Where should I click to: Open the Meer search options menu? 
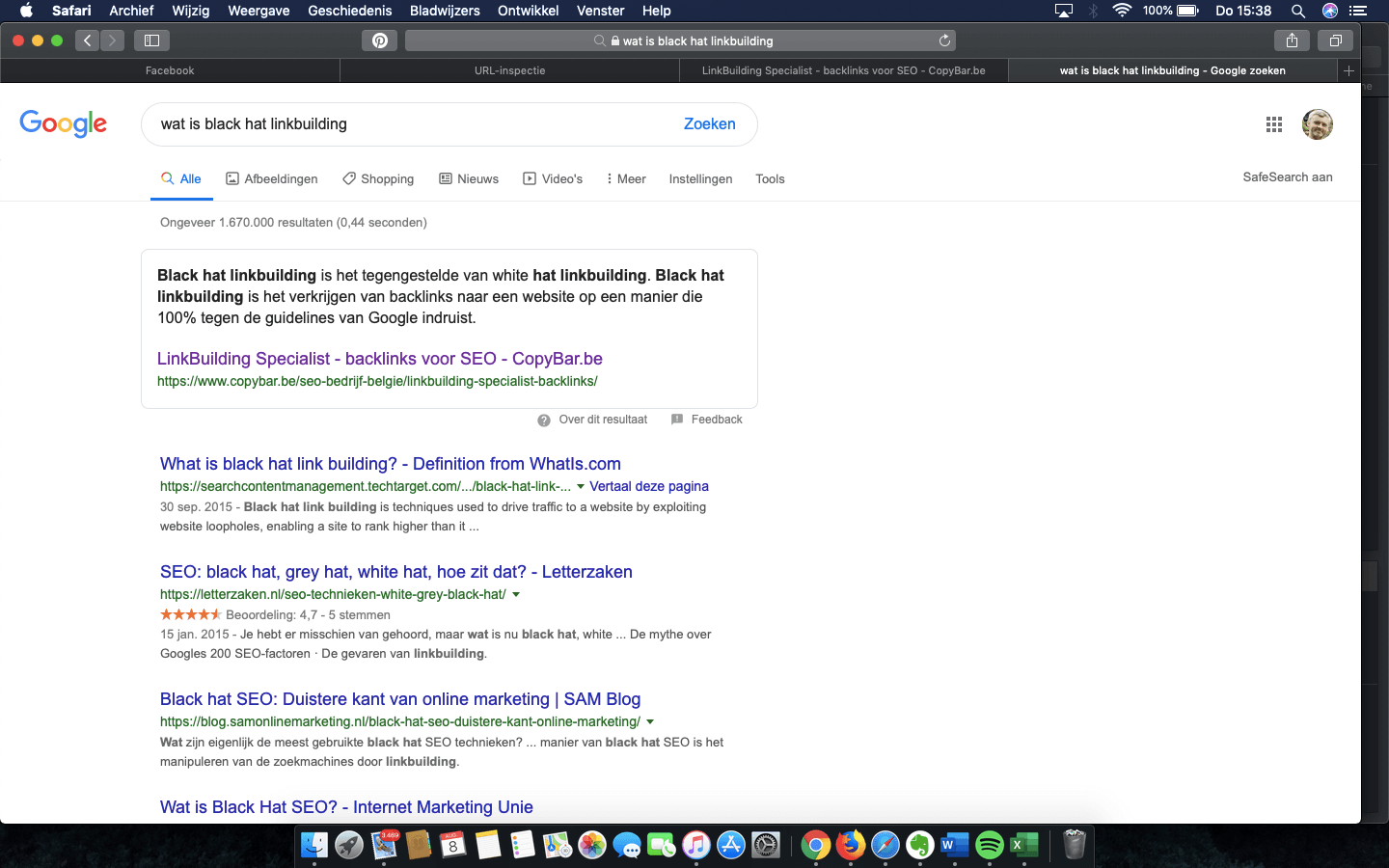pos(626,179)
